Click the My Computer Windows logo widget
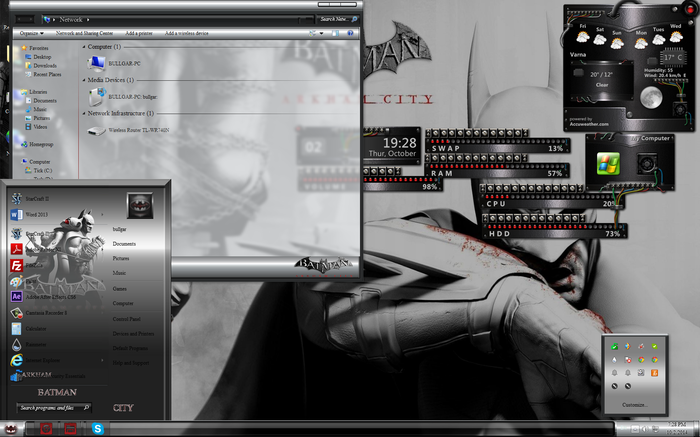Screen dimensions: 700x437 [608, 163]
